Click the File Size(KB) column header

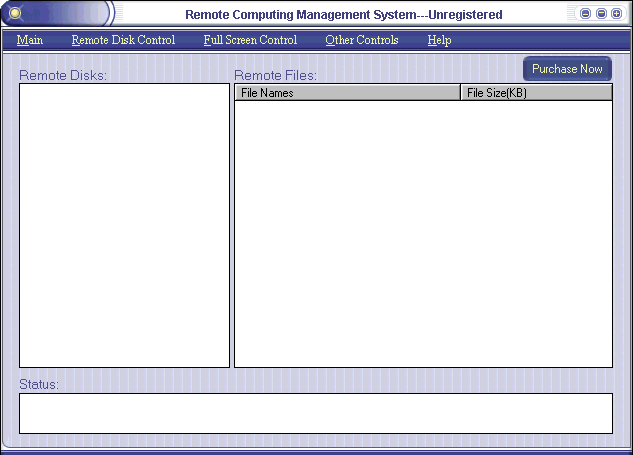coord(536,93)
